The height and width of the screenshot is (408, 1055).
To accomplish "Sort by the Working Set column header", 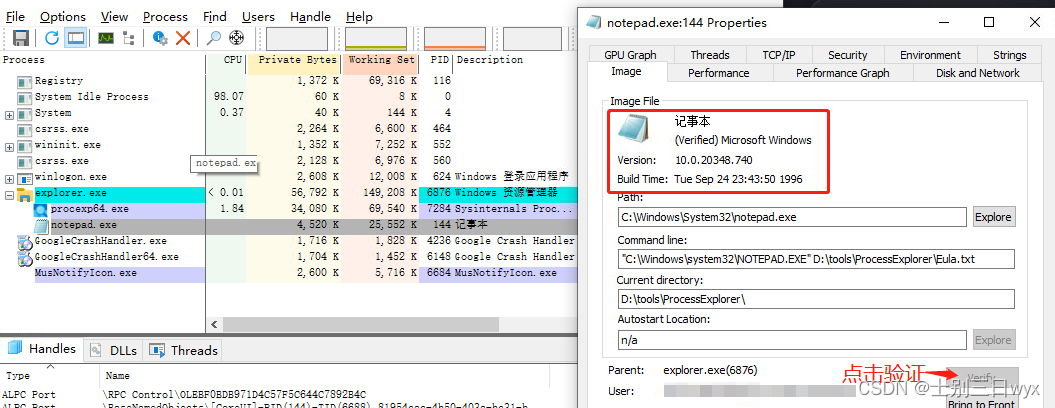I will point(380,60).
